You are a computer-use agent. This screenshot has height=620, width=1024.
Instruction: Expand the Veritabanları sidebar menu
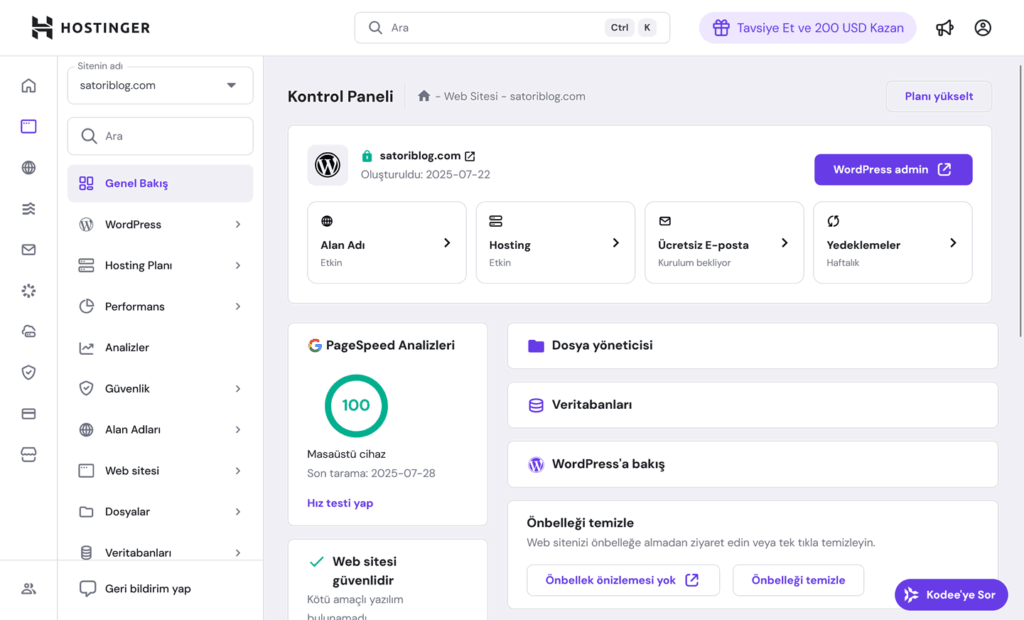pyautogui.click(x=160, y=553)
